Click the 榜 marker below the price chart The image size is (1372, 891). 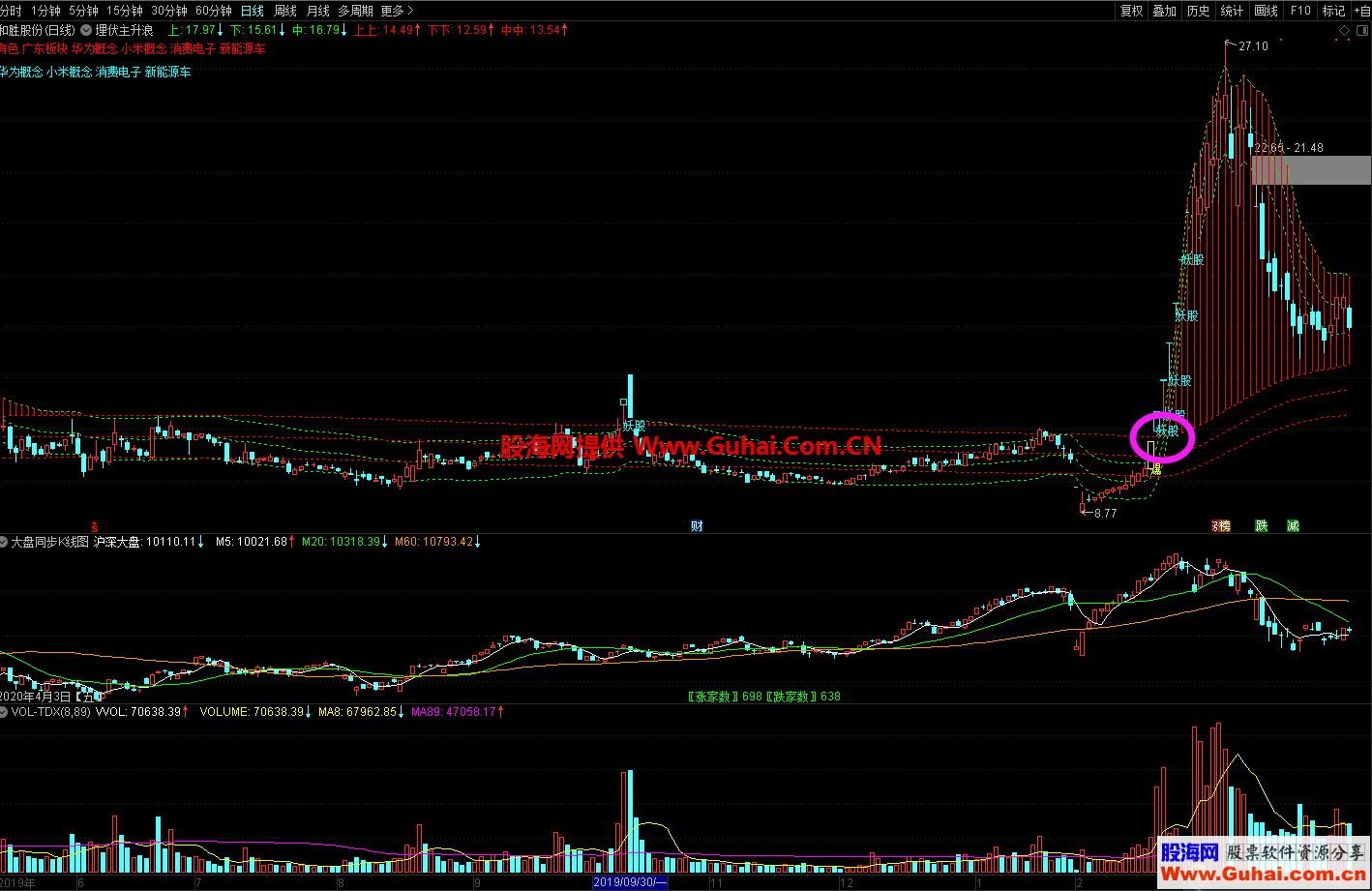point(1222,525)
